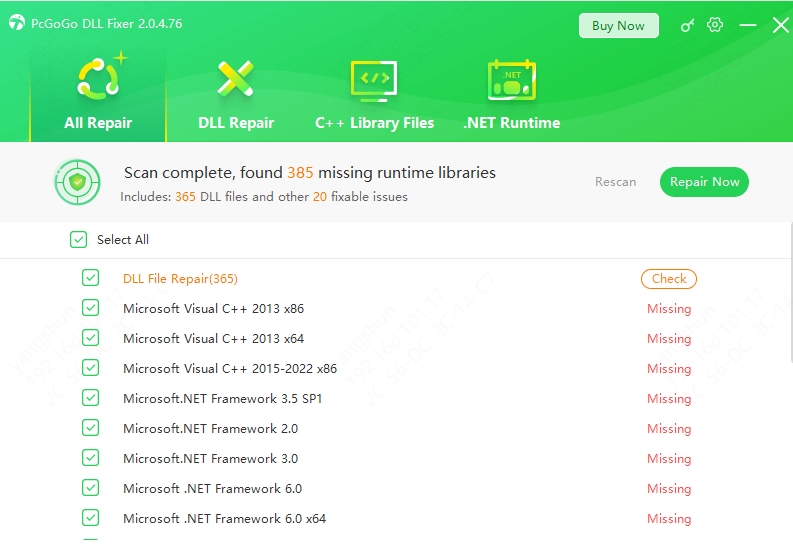This screenshot has height=548, width=793.
Task: Click the Repair Now button
Action: [704, 182]
